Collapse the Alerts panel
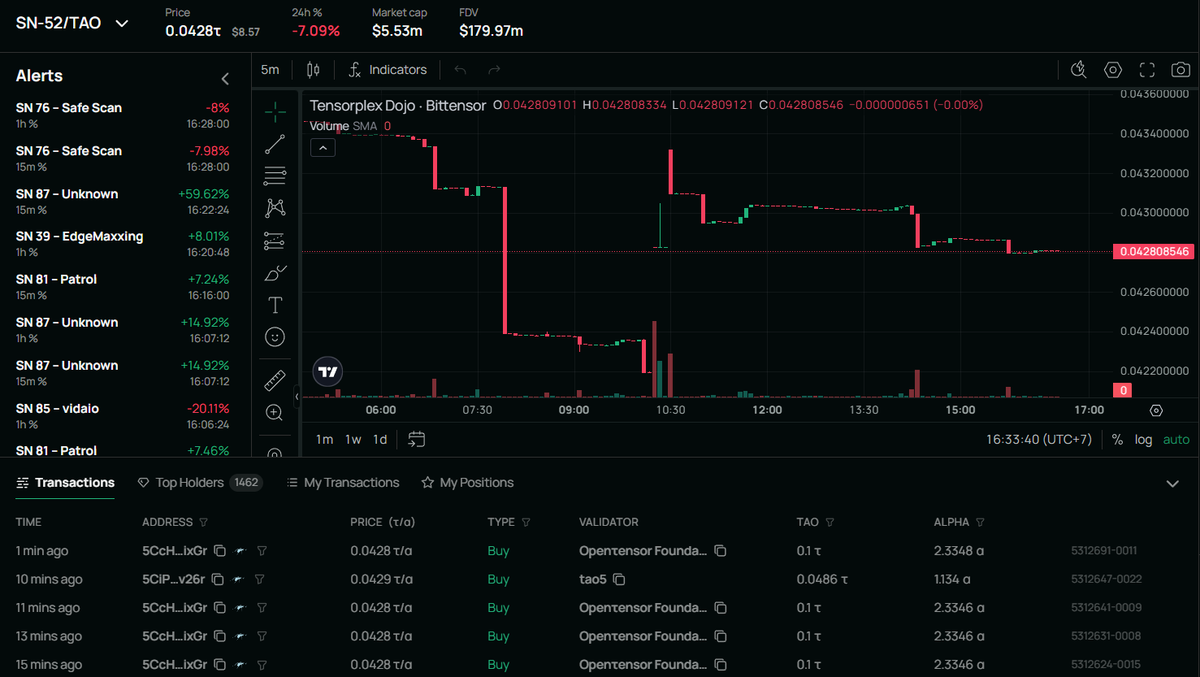 (x=225, y=78)
